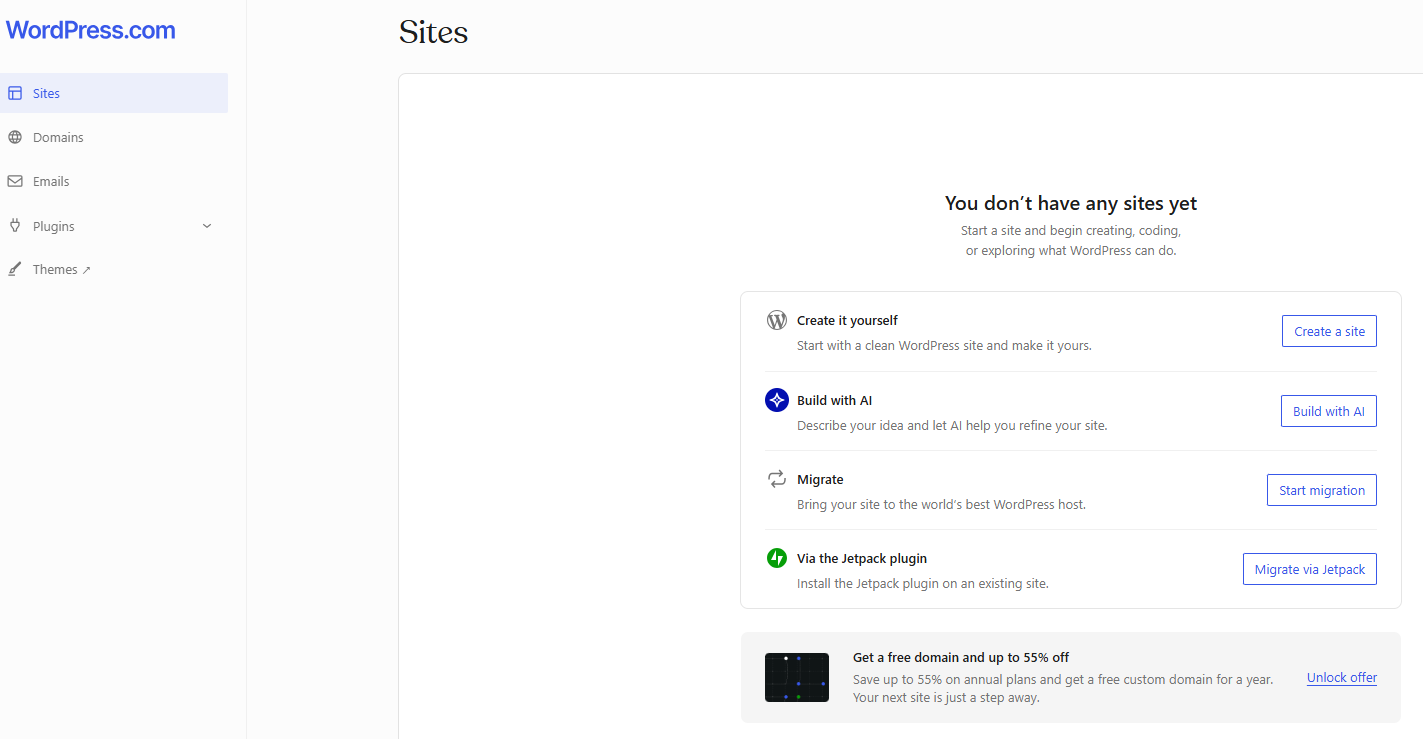Click the Migrate via Jetpack button
The image size is (1423, 739).
pos(1310,569)
